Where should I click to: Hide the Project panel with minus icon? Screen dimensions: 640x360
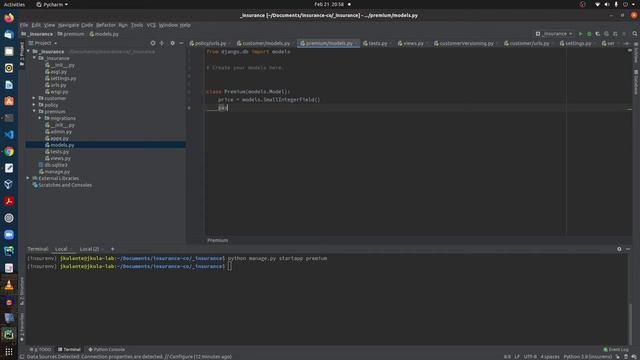coord(181,43)
